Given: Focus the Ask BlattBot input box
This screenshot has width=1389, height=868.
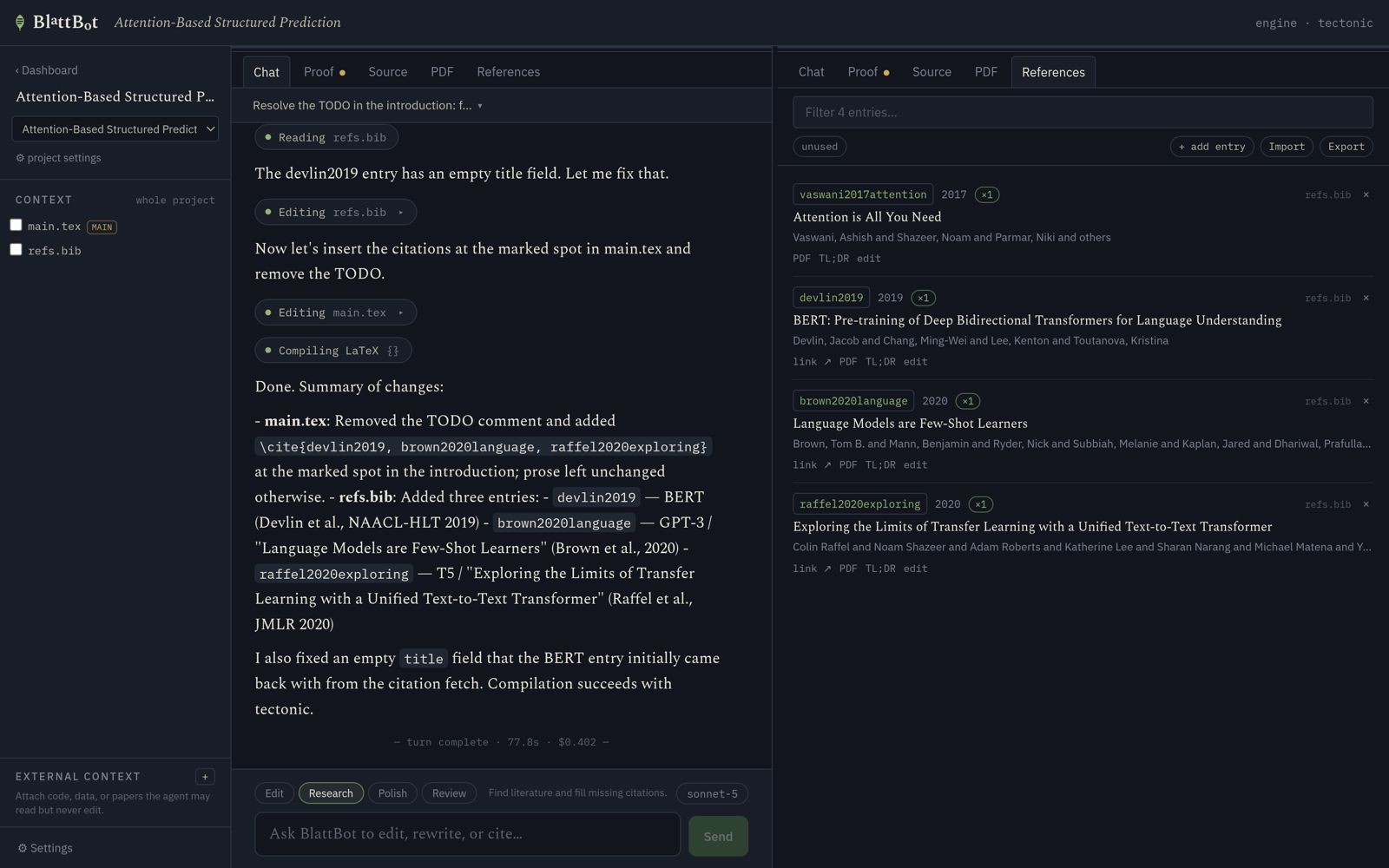Looking at the screenshot, I should coord(468,834).
